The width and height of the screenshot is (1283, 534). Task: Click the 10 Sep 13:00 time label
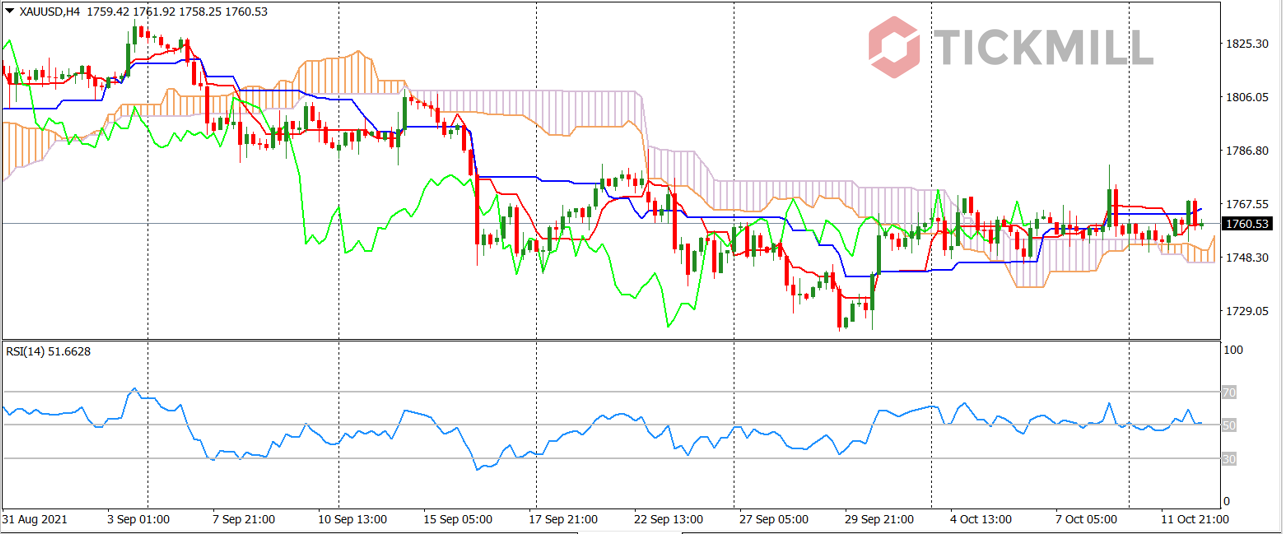355,520
